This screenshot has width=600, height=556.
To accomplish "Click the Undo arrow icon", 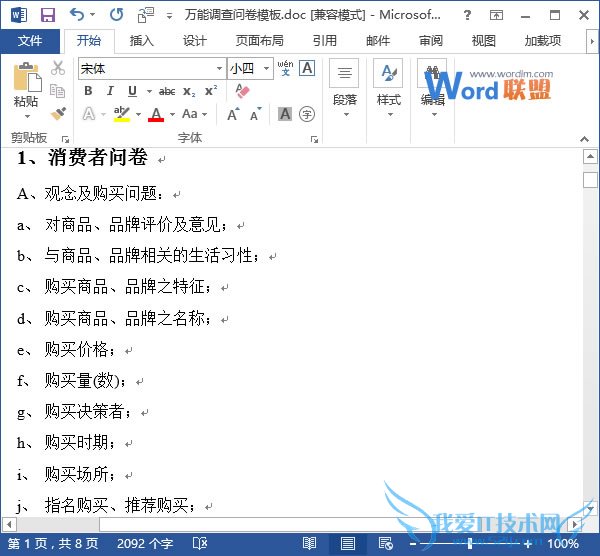I will [x=77, y=15].
